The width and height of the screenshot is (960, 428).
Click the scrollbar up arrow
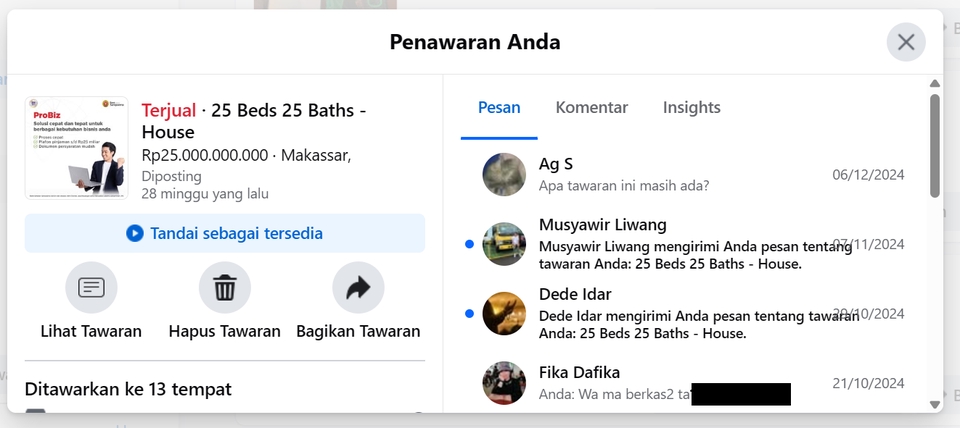coord(935,84)
